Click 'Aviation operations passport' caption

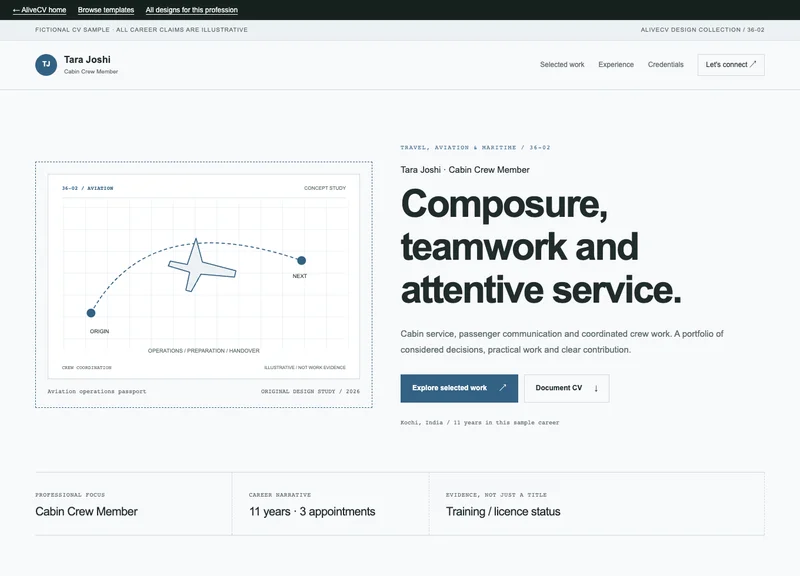point(96,391)
